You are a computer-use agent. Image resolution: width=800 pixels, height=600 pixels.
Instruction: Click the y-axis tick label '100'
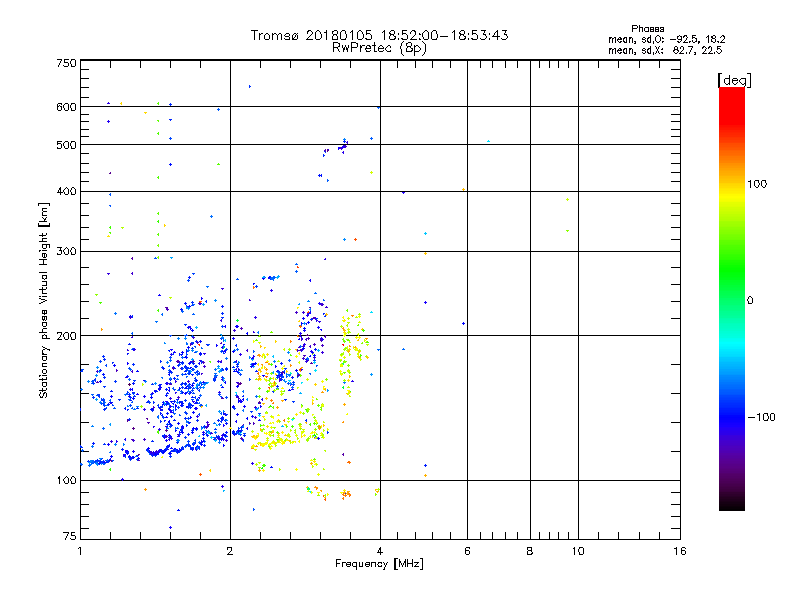[66, 480]
